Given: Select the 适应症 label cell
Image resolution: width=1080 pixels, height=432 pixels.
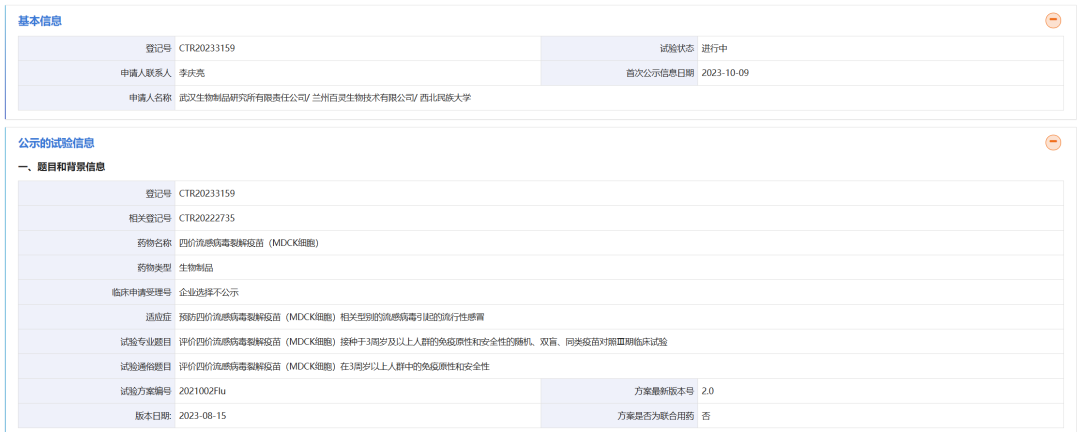Looking at the screenshot, I should pos(96,317).
